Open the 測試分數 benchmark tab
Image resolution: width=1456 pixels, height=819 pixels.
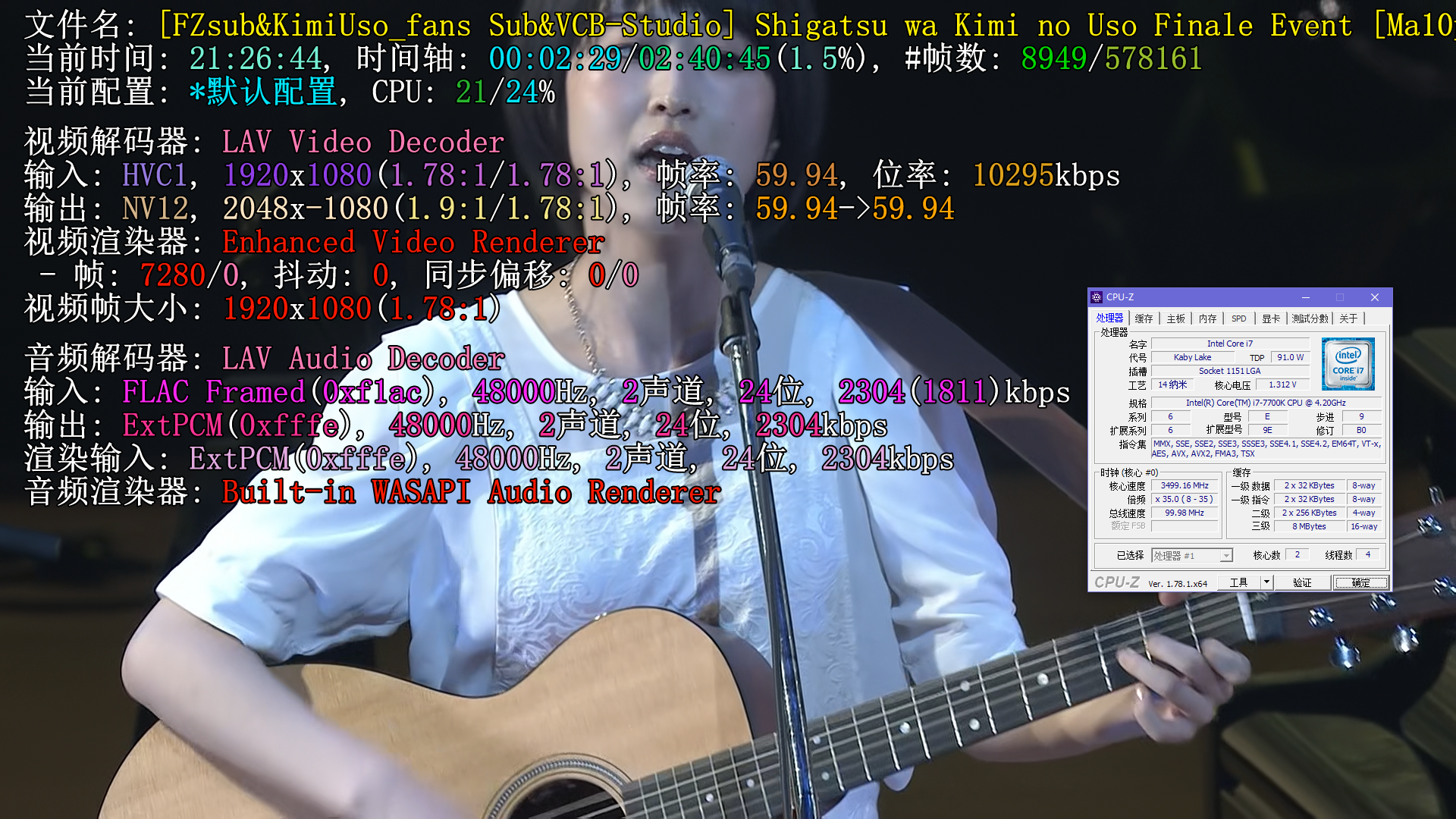point(1310,318)
